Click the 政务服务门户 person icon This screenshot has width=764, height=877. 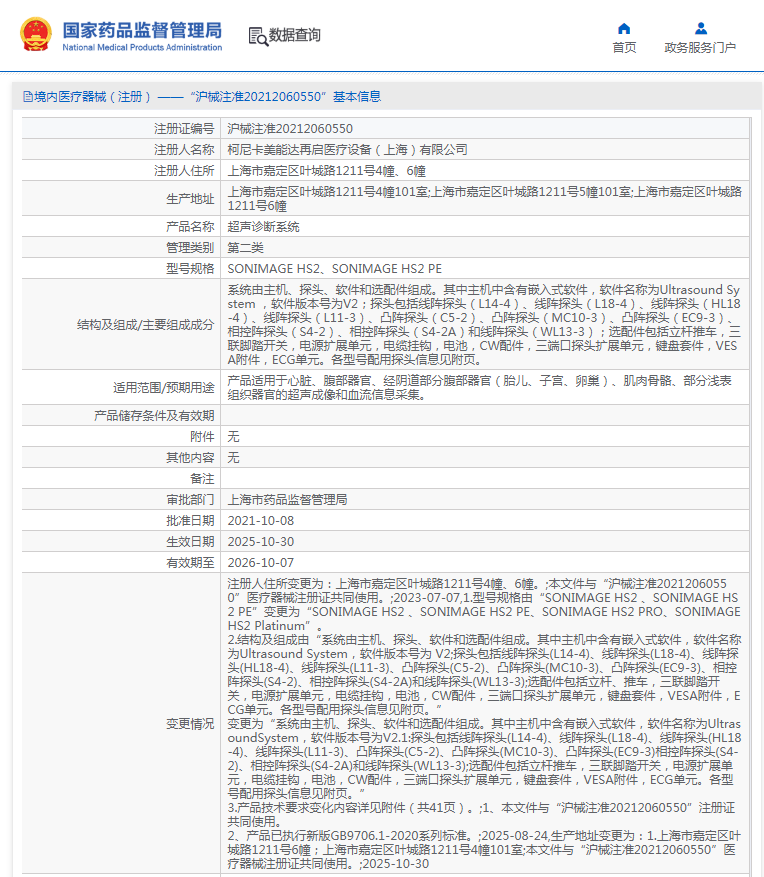700,28
